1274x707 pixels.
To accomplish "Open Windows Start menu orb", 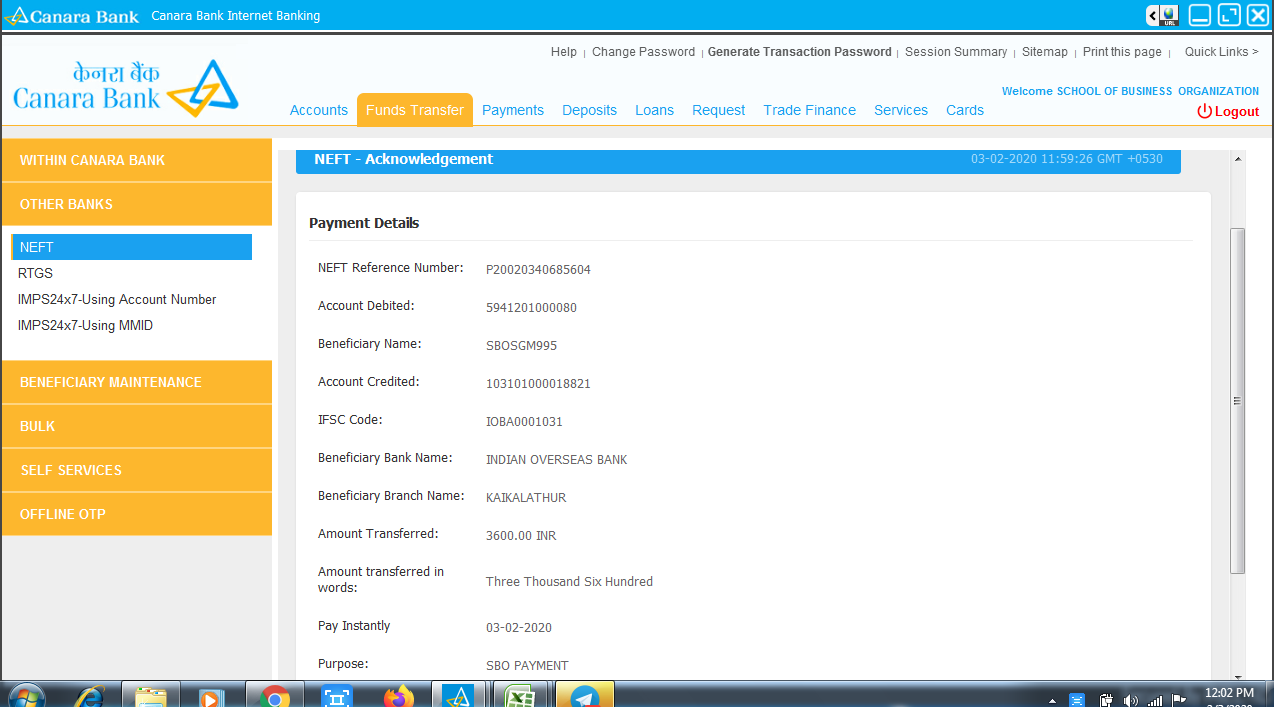I will coord(25,696).
